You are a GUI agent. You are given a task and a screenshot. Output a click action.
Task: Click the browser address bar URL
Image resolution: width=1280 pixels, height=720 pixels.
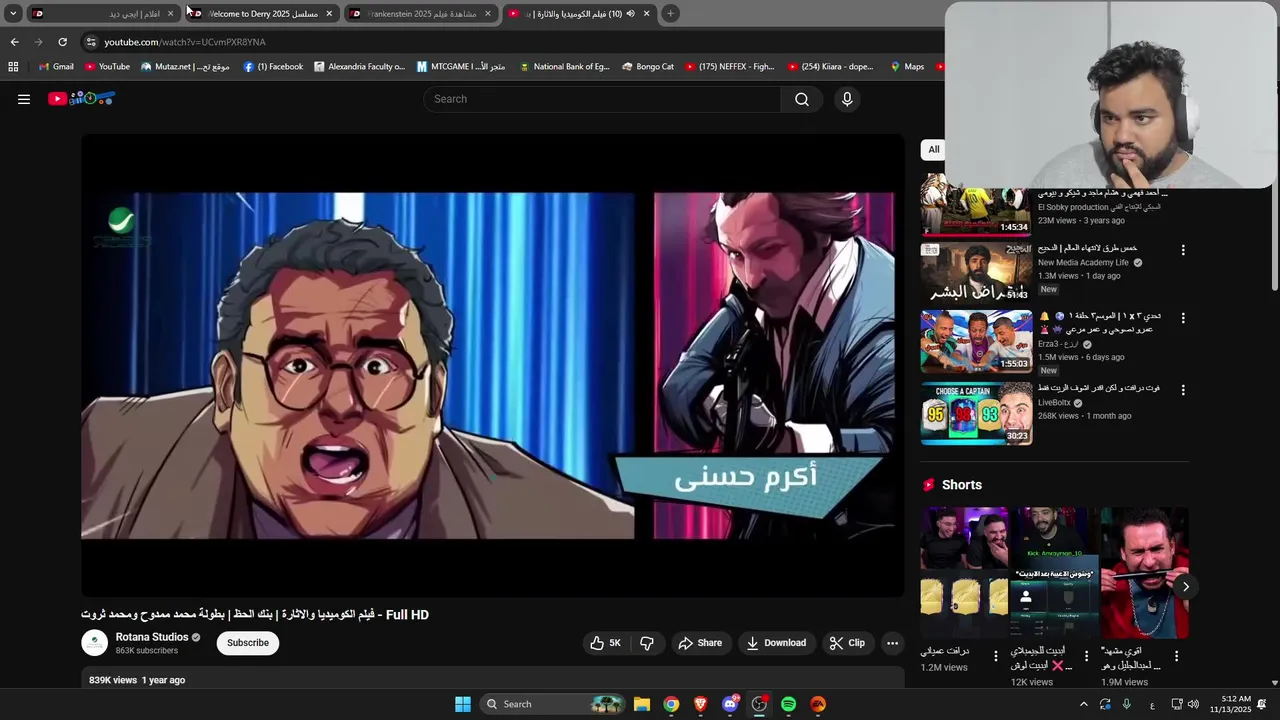tap(185, 42)
